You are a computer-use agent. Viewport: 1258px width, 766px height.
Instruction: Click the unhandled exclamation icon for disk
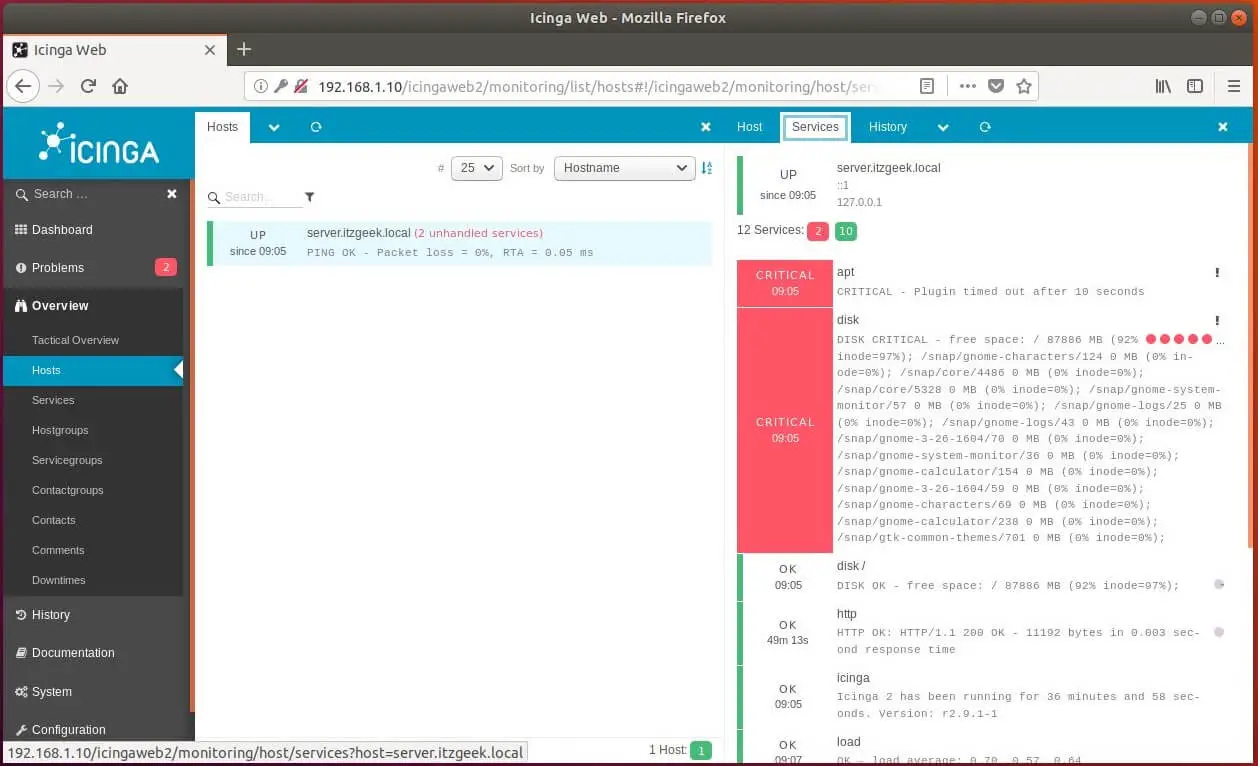tap(1217, 320)
